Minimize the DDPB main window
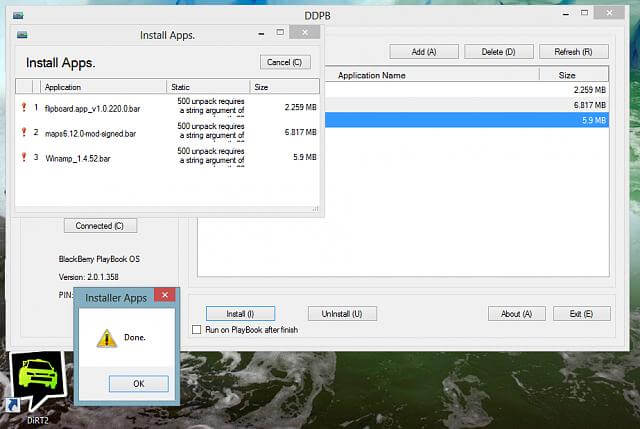This screenshot has height=429, width=640. [x=566, y=14]
